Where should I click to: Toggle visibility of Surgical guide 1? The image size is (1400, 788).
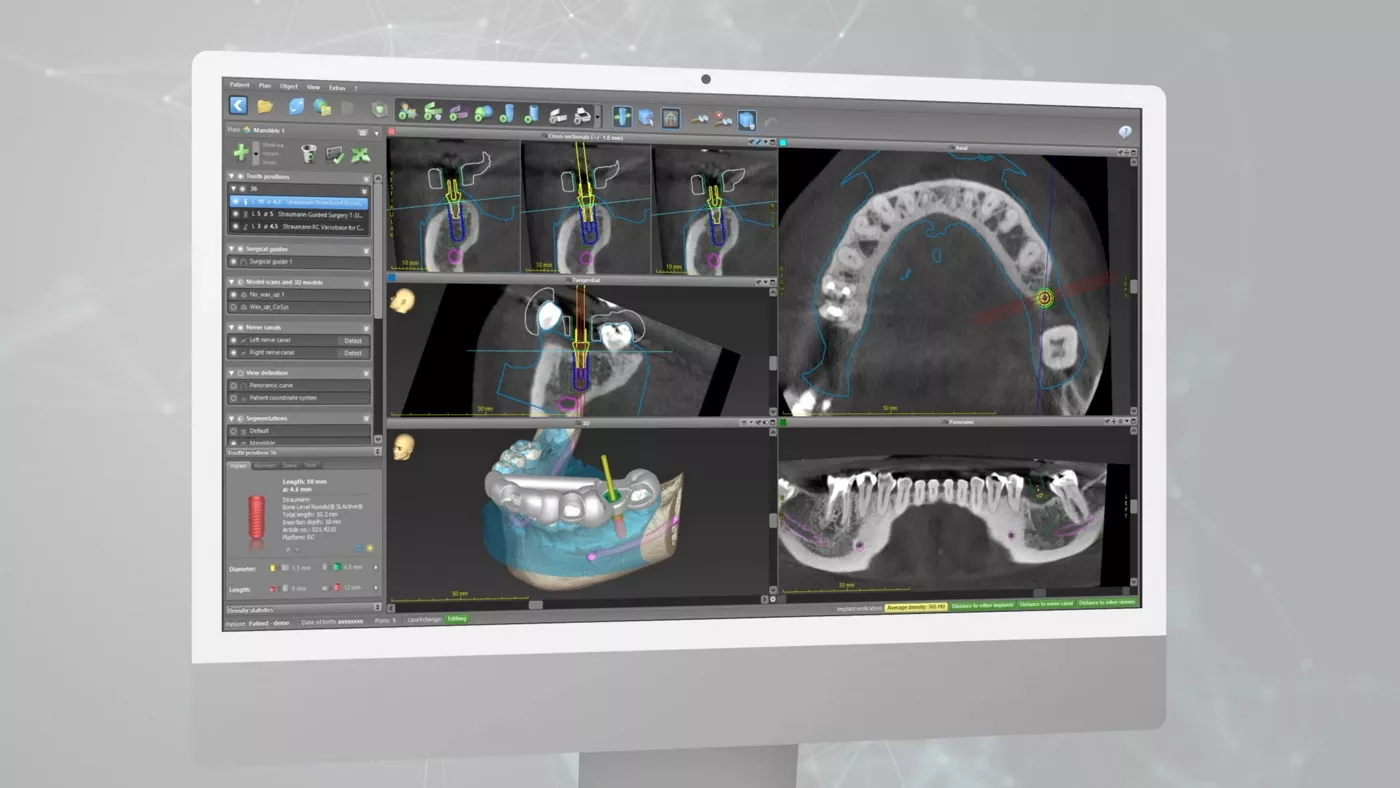tap(234, 262)
